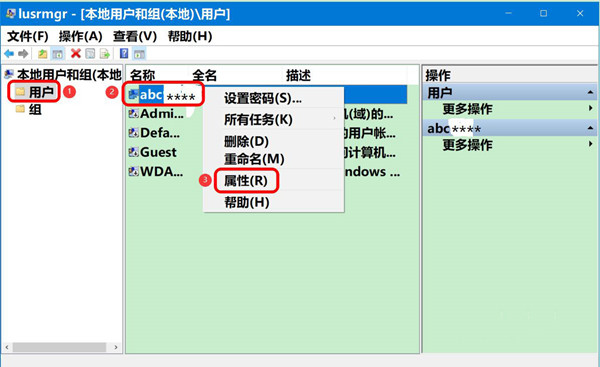Click the WDA... user account icon
Image resolution: width=600 pixels, height=367 pixels.
pyautogui.click(x=134, y=171)
